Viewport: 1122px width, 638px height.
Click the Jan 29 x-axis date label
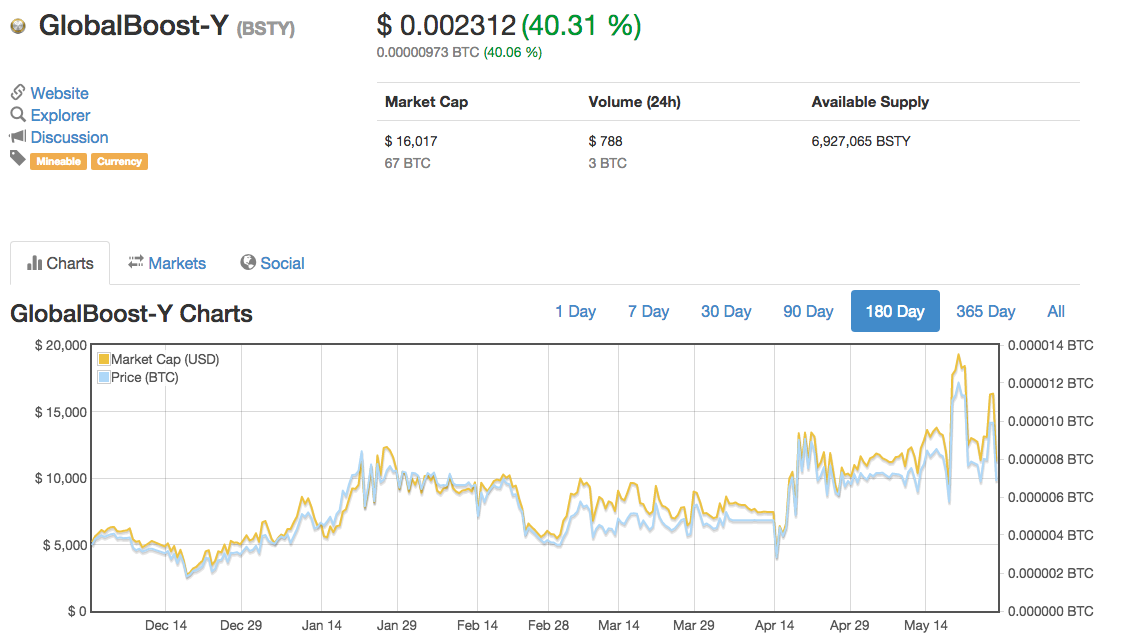tap(397, 625)
